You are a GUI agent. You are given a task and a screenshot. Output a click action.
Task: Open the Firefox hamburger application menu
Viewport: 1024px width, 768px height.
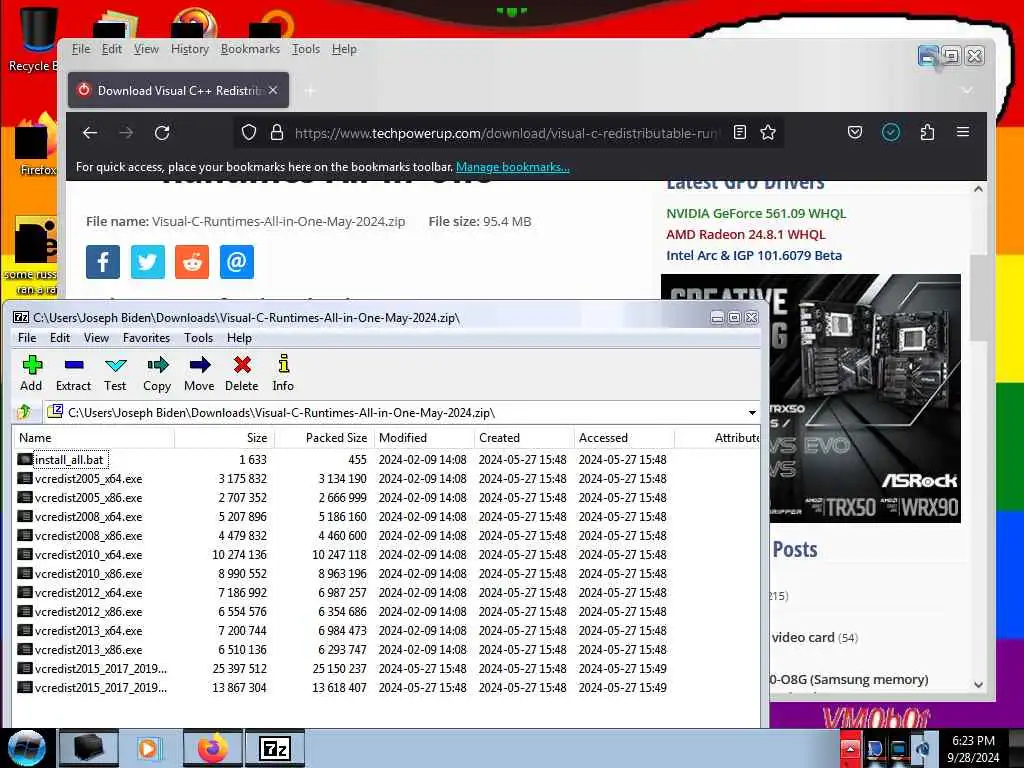(963, 132)
